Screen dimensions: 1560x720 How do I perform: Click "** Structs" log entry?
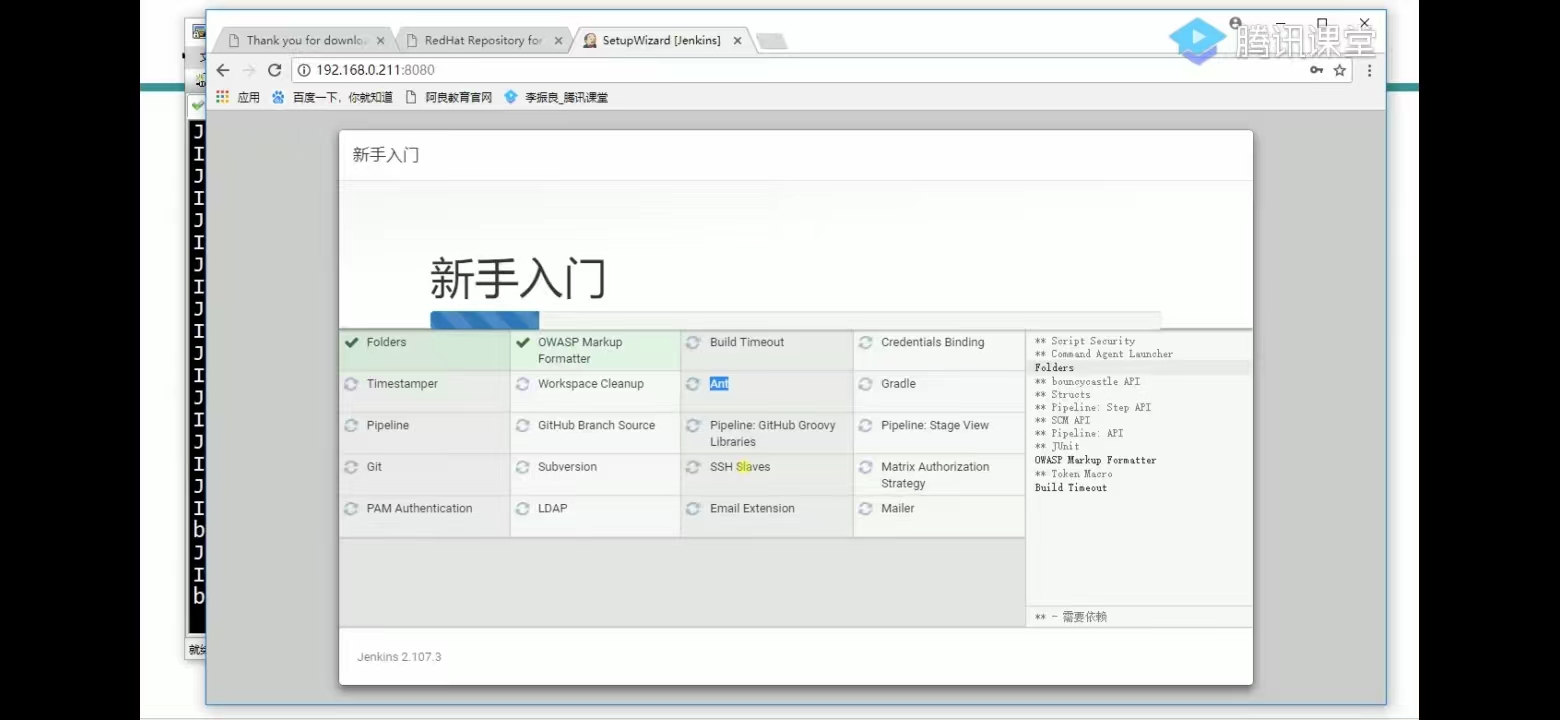click(1063, 394)
